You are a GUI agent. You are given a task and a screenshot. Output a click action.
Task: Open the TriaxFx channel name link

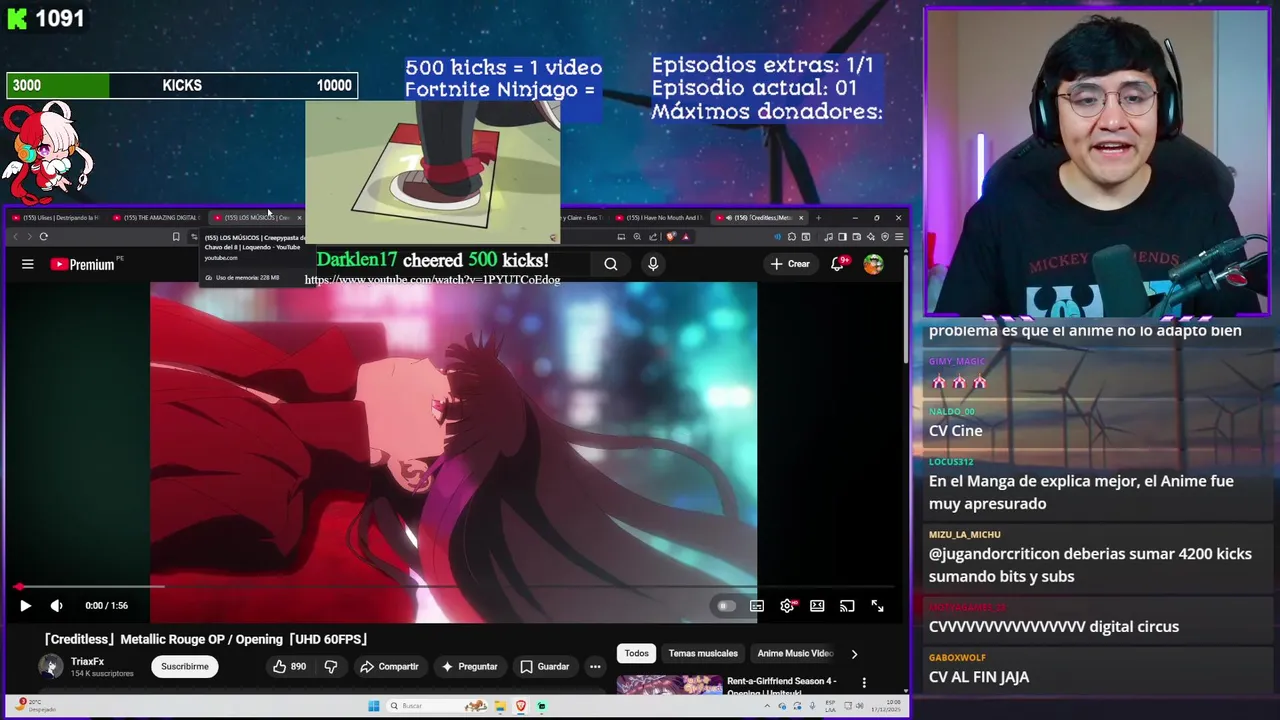88,661
